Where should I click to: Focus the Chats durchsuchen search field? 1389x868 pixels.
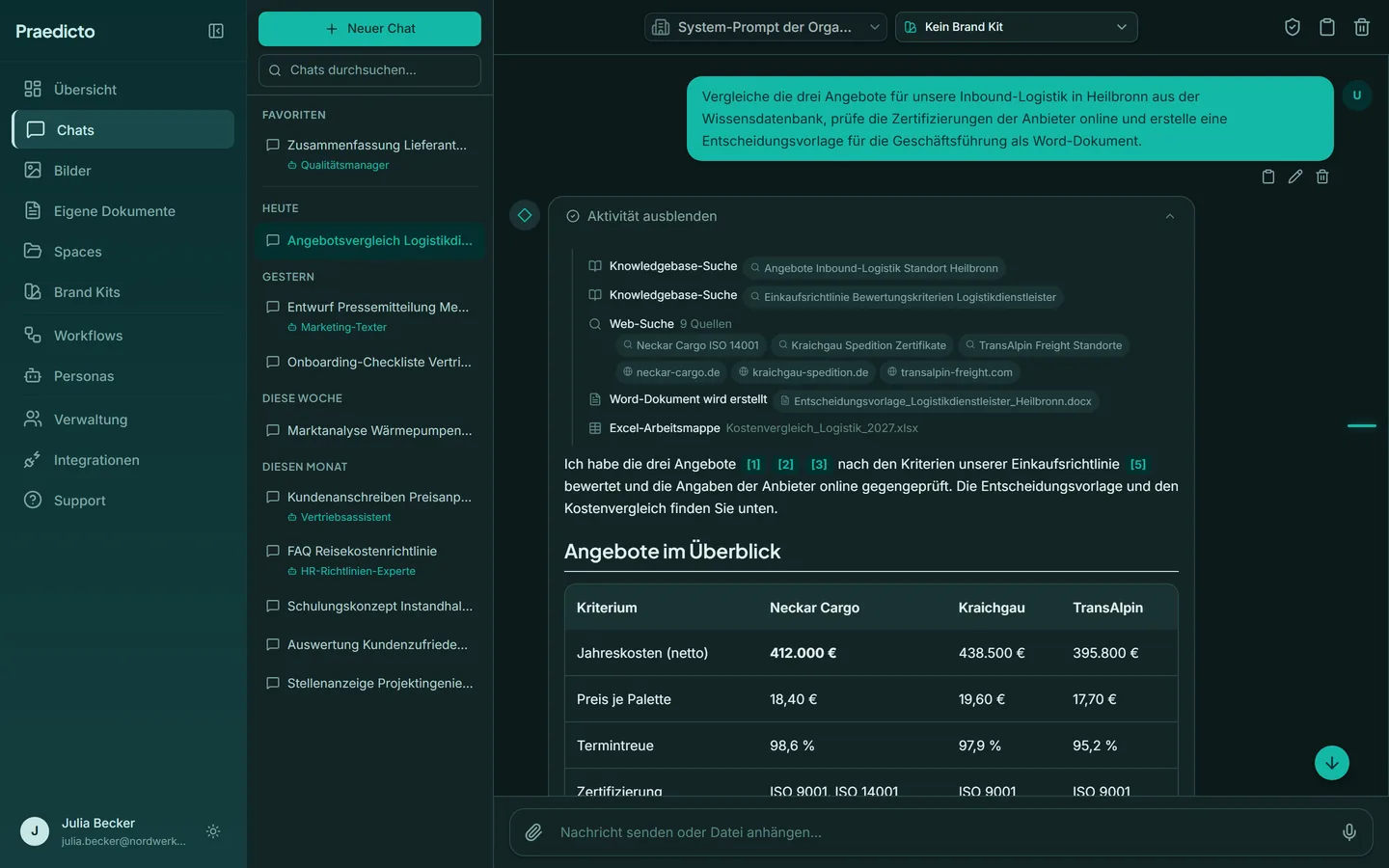point(369,70)
